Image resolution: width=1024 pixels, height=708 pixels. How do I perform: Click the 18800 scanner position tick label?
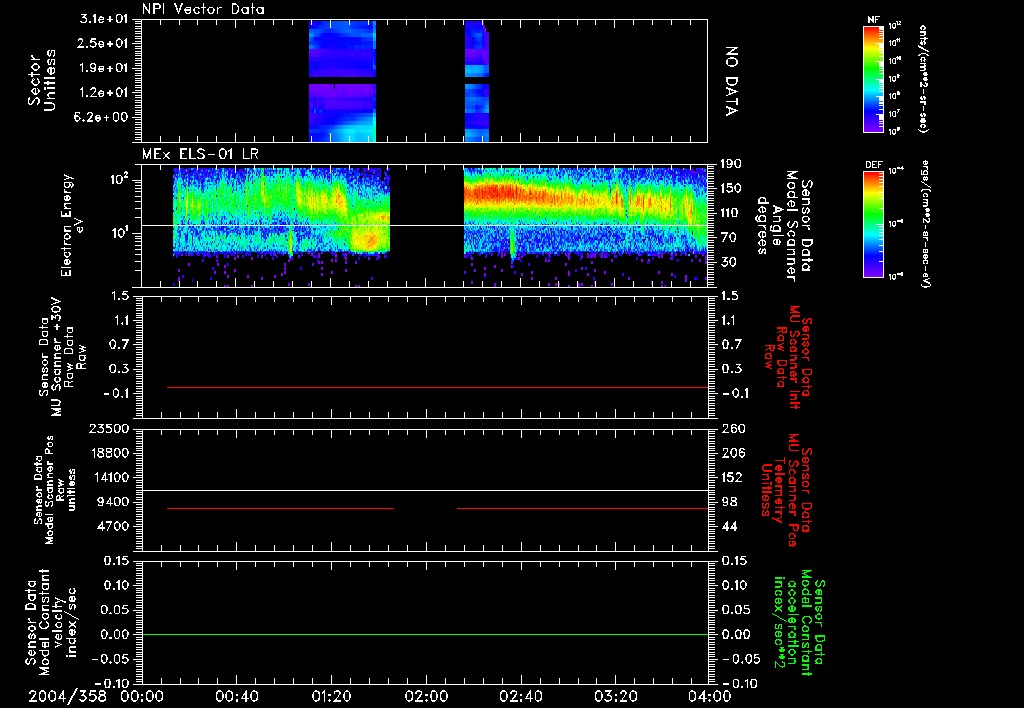point(109,453)
